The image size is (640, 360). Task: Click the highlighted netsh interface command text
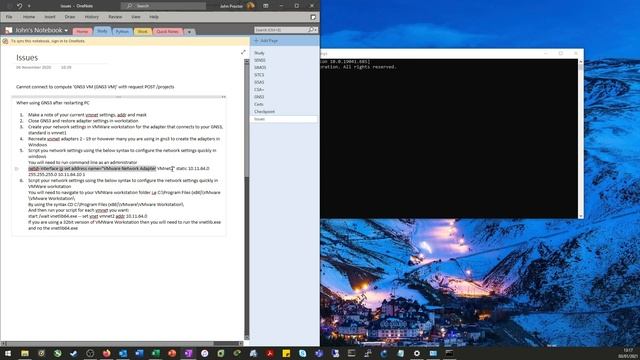pos(92,168)
